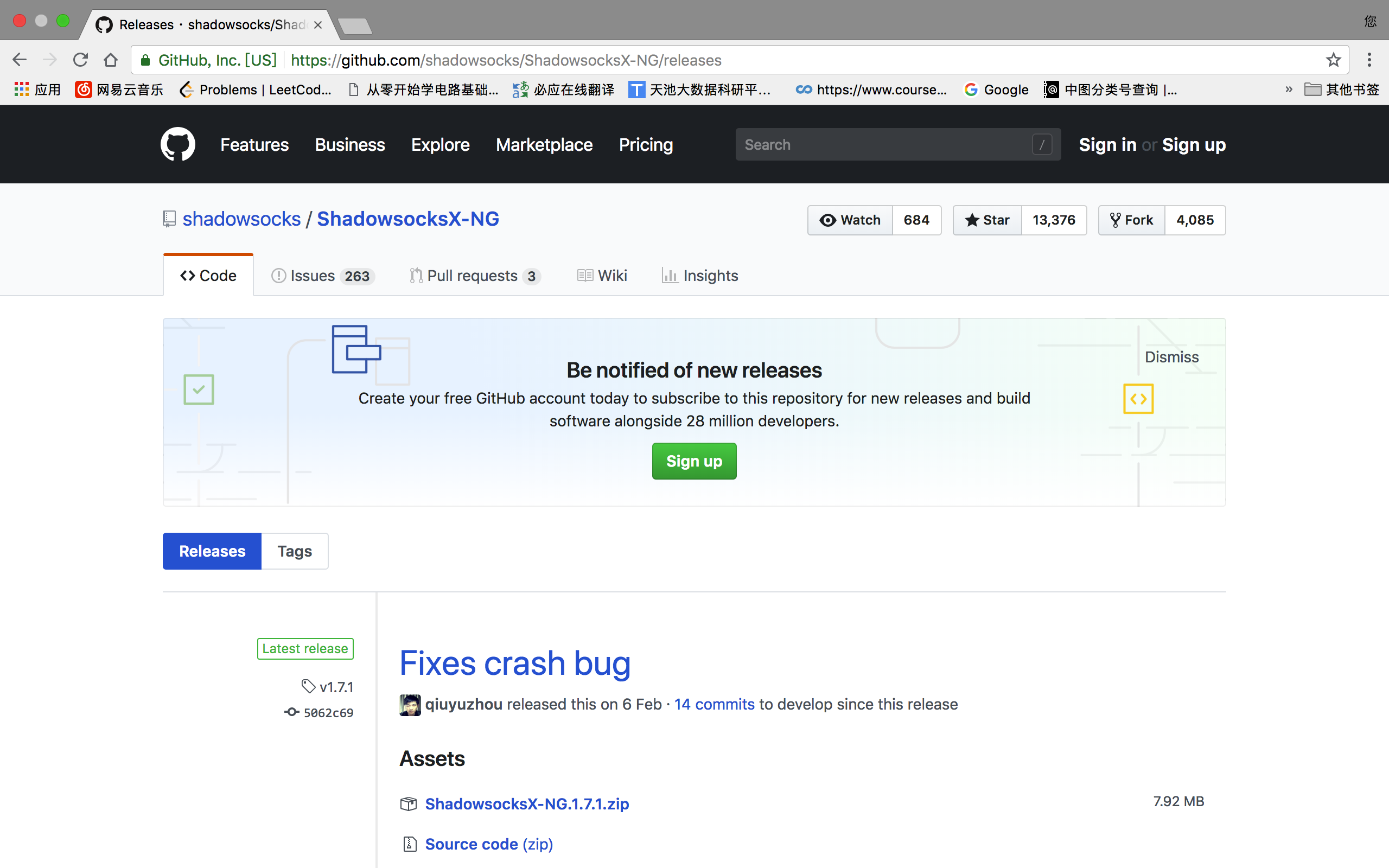Open the 应用 apps grid shortcut
This screenshot has height=868, width=1389.
pyautogui.click(x=37, y=90)
